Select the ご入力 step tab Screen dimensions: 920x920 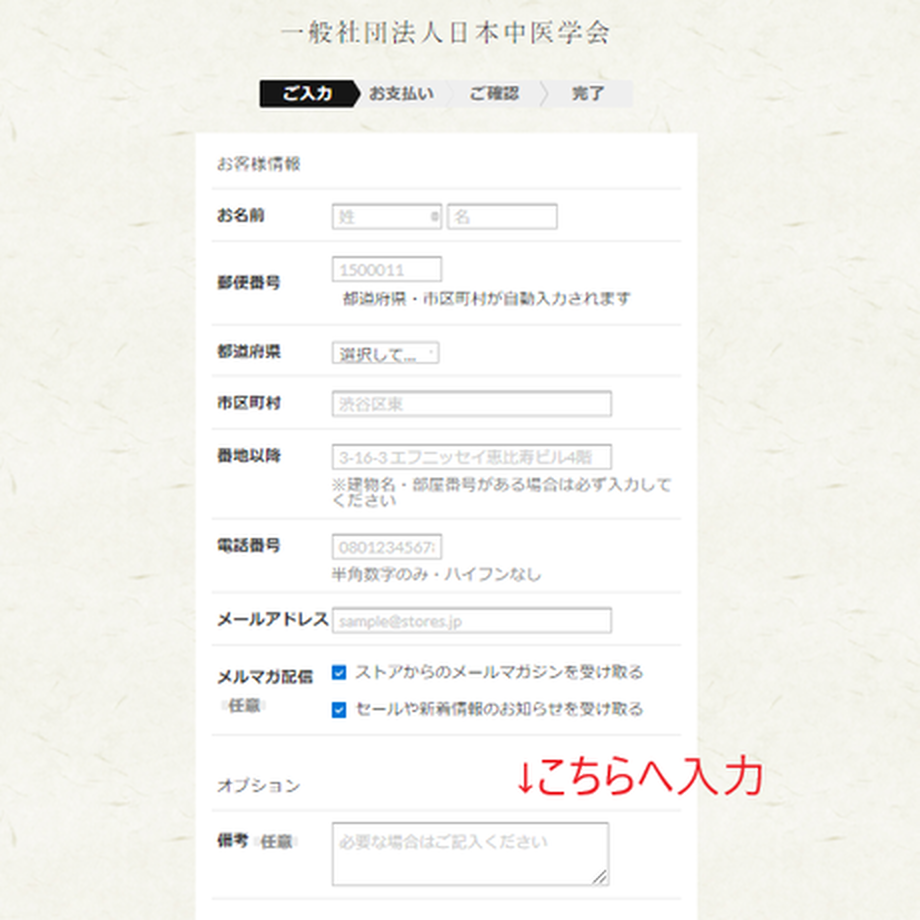[309, 94]
